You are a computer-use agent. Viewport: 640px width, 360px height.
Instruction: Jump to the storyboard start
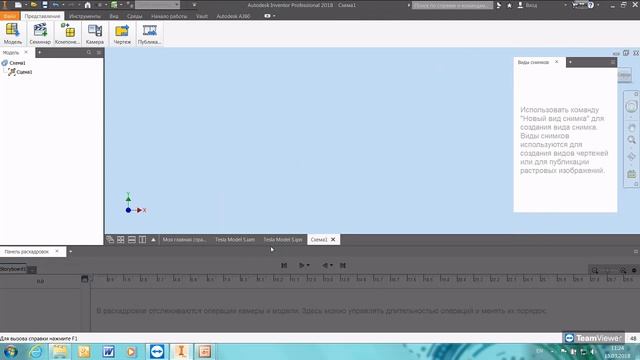point(284,265)
